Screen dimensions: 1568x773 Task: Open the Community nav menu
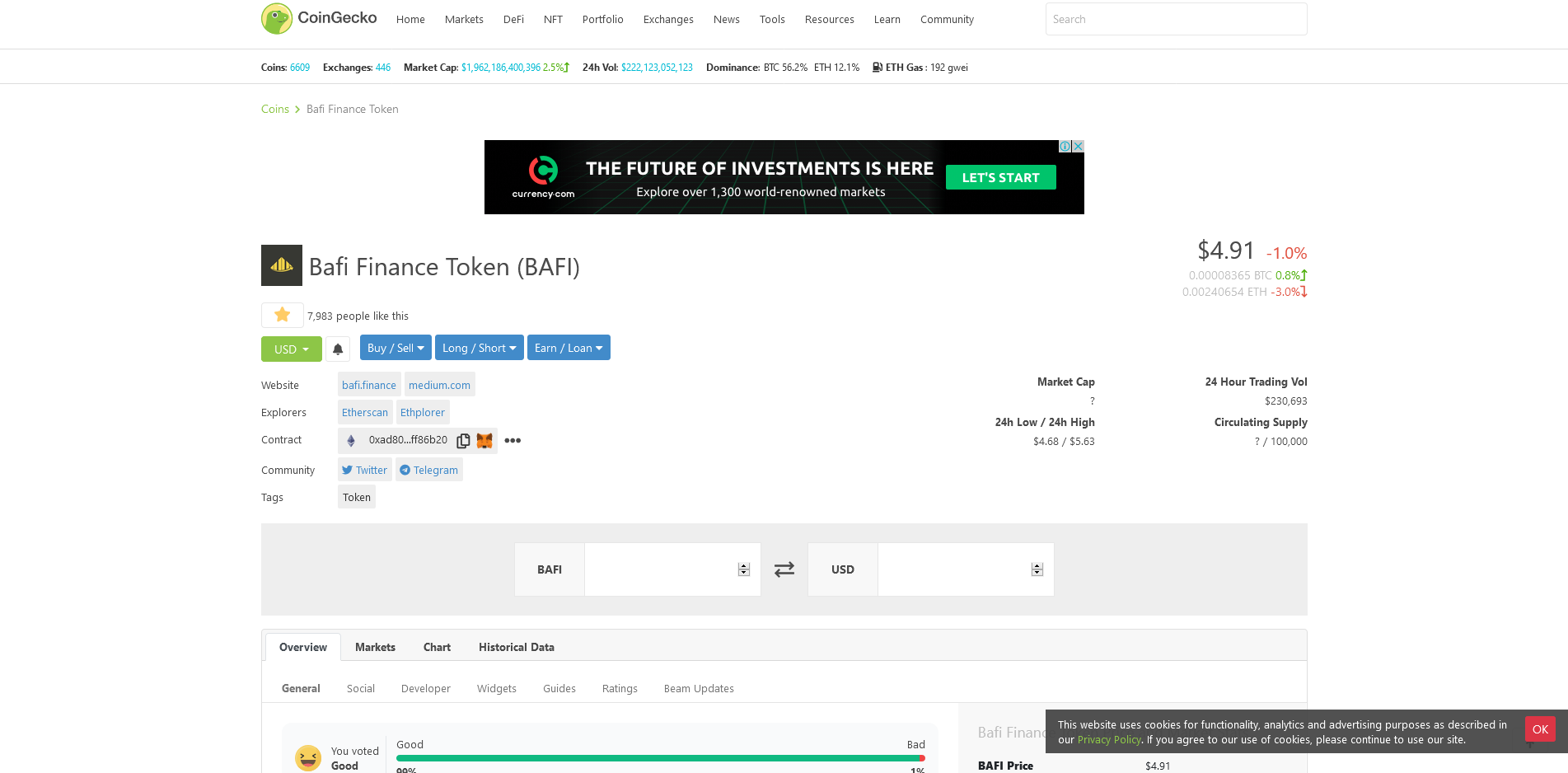coord(947,19)
